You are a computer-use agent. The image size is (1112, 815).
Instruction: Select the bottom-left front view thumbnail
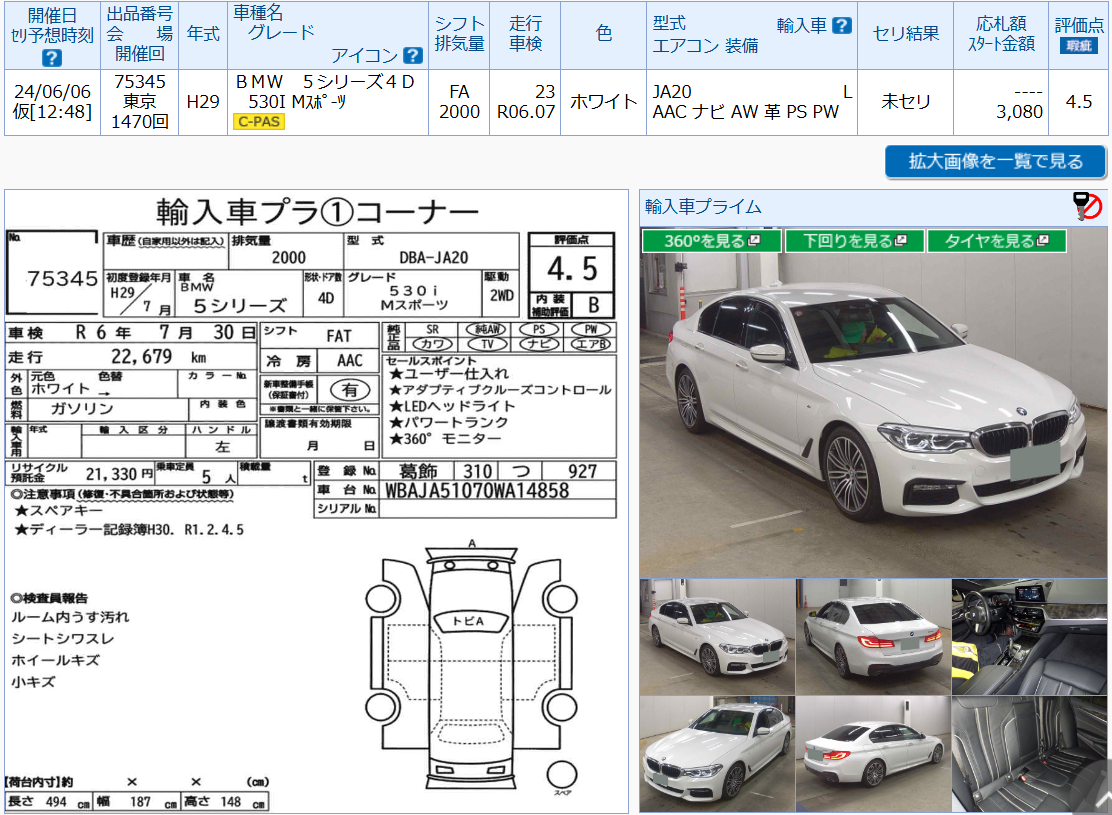(717, 754)
